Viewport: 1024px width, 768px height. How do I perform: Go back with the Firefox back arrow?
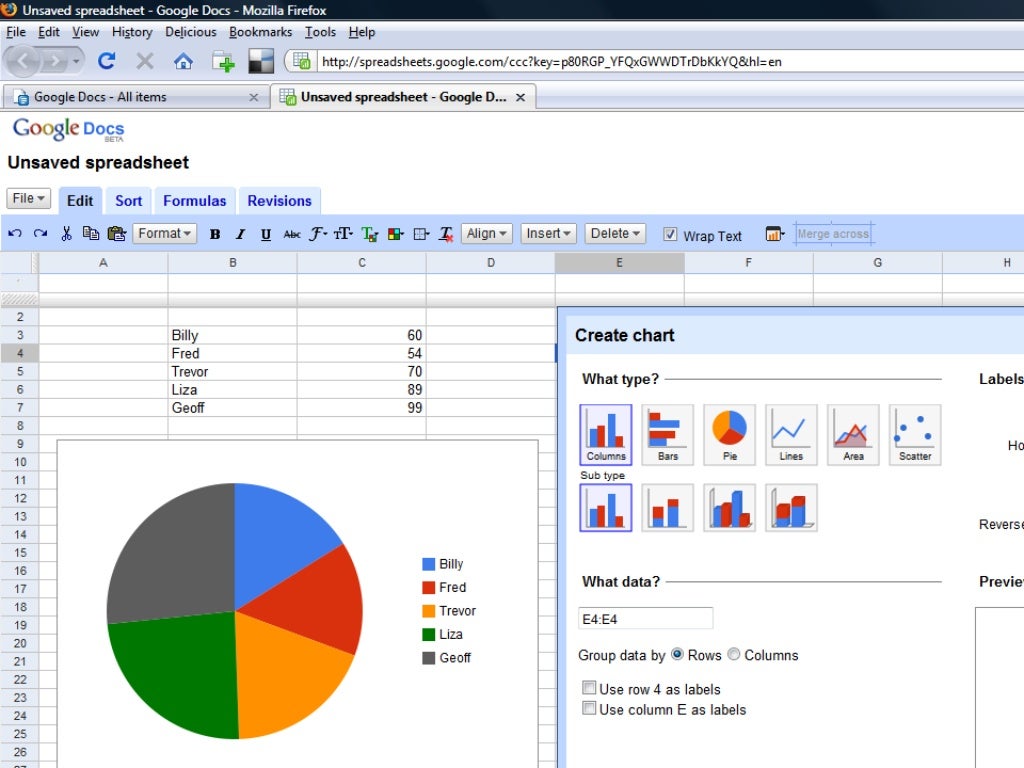23,61
